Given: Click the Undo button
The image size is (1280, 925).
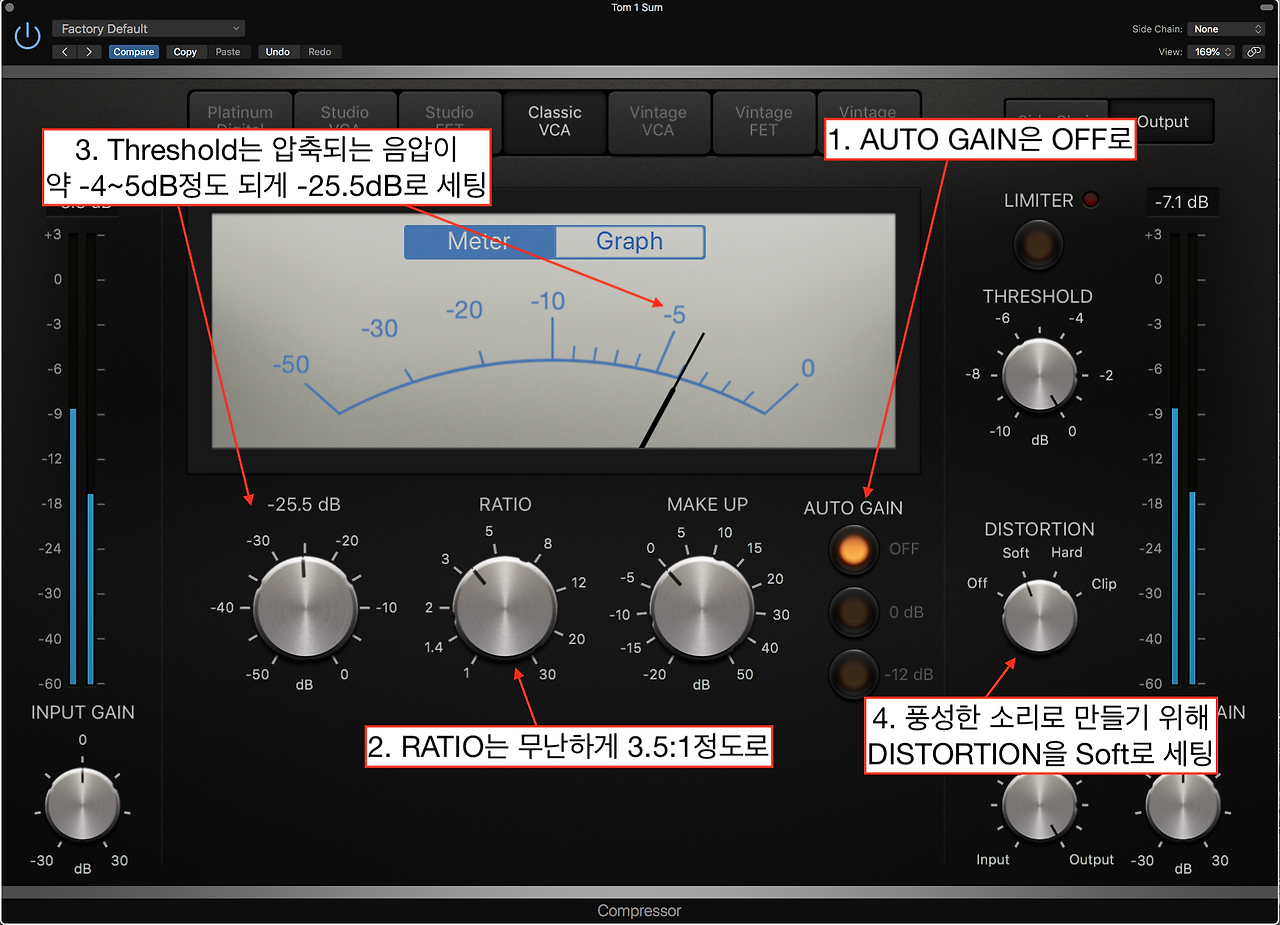Looking at the screenshot, I should pyautogui.click(x=278, y=52).
